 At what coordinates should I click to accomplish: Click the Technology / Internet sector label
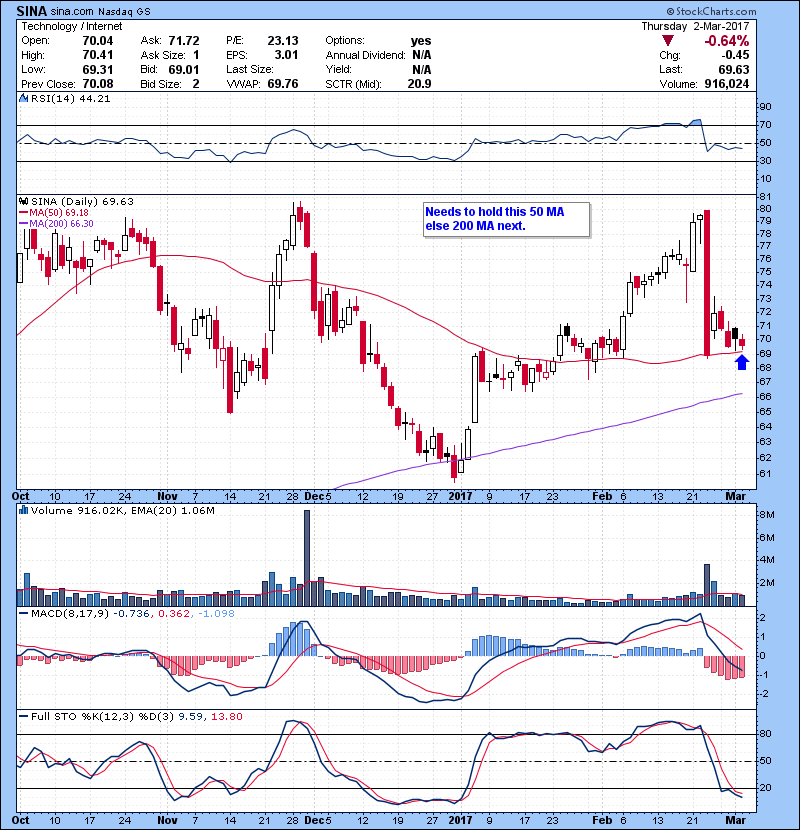coord(71,26)
